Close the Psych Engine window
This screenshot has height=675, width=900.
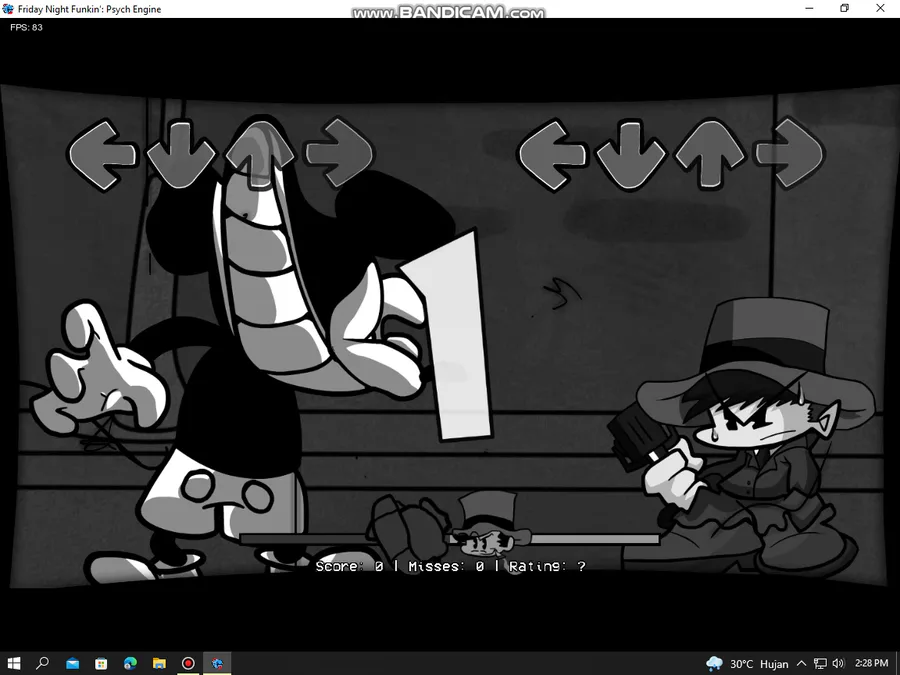[880, 9]
